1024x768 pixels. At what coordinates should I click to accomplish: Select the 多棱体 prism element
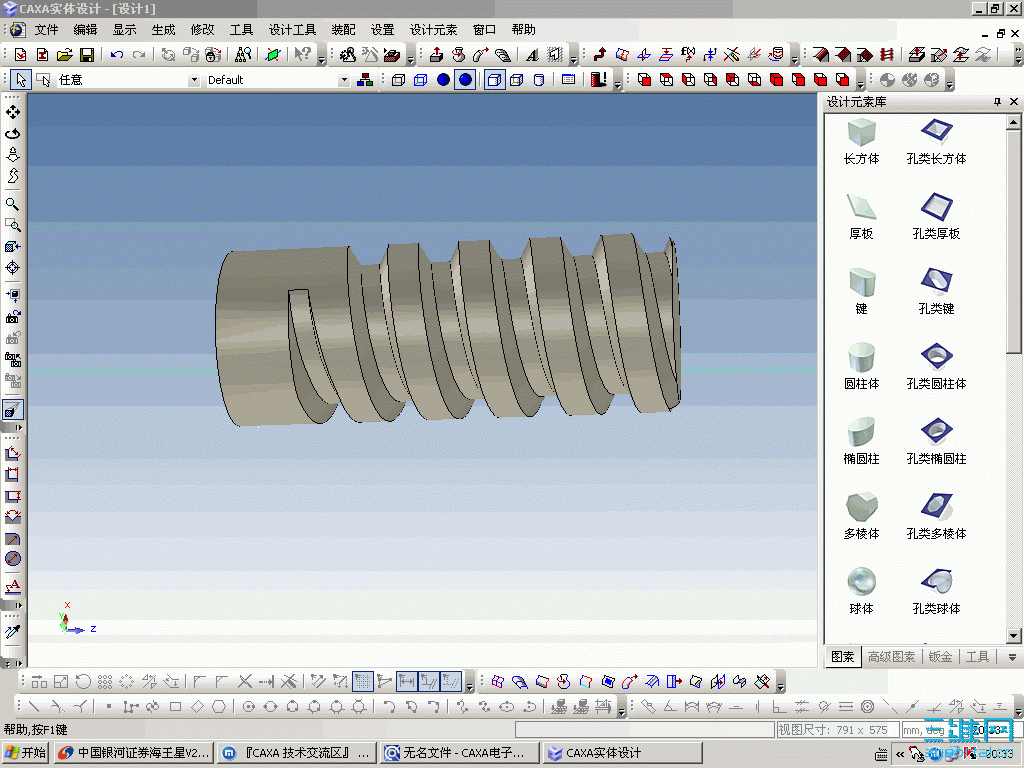pos(861,517)
